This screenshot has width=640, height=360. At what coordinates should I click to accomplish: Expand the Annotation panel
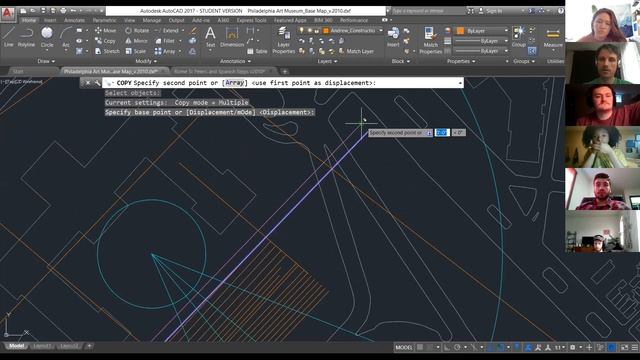(235, 61)
